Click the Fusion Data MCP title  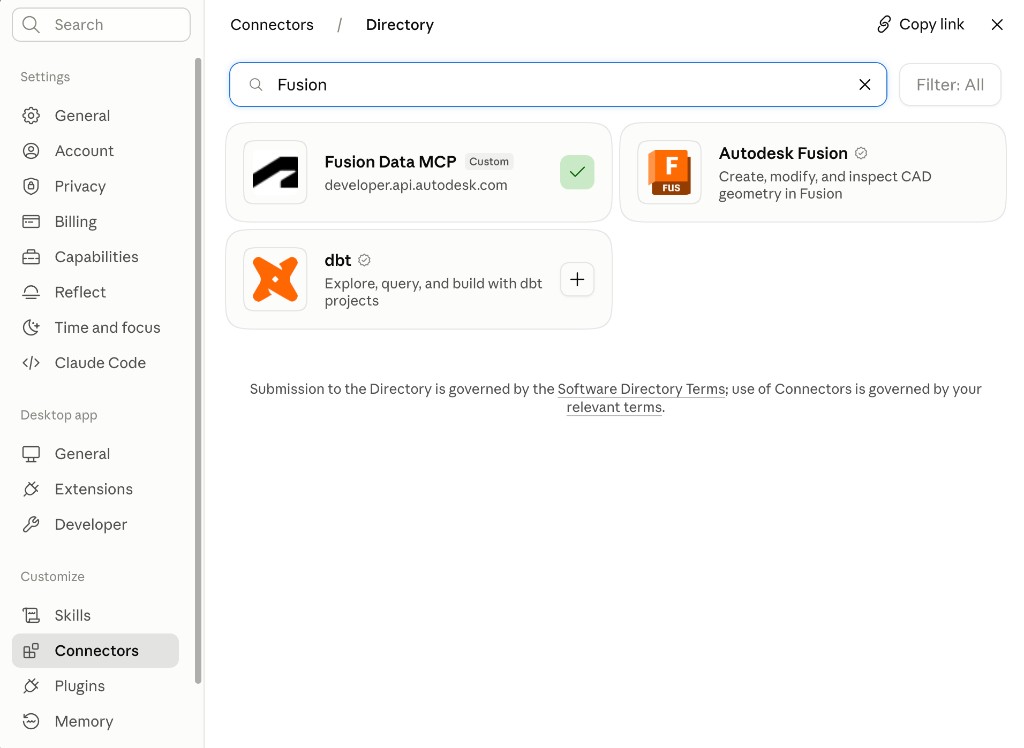coord(391,162)
